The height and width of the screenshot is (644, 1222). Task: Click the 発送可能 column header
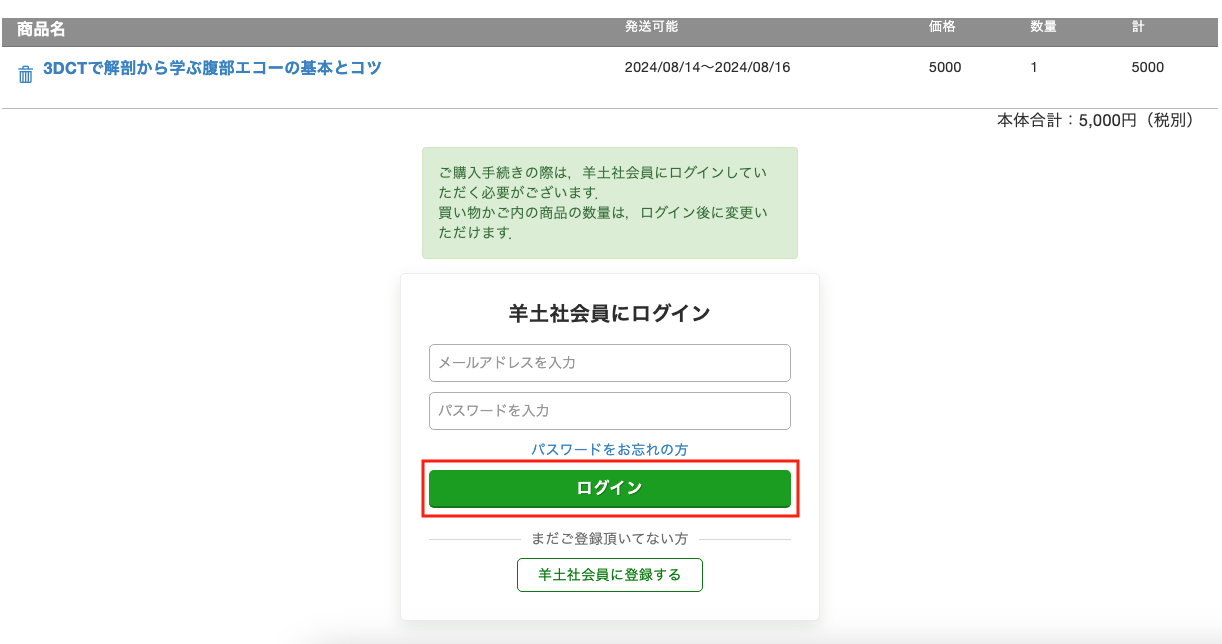coord(651,27)
